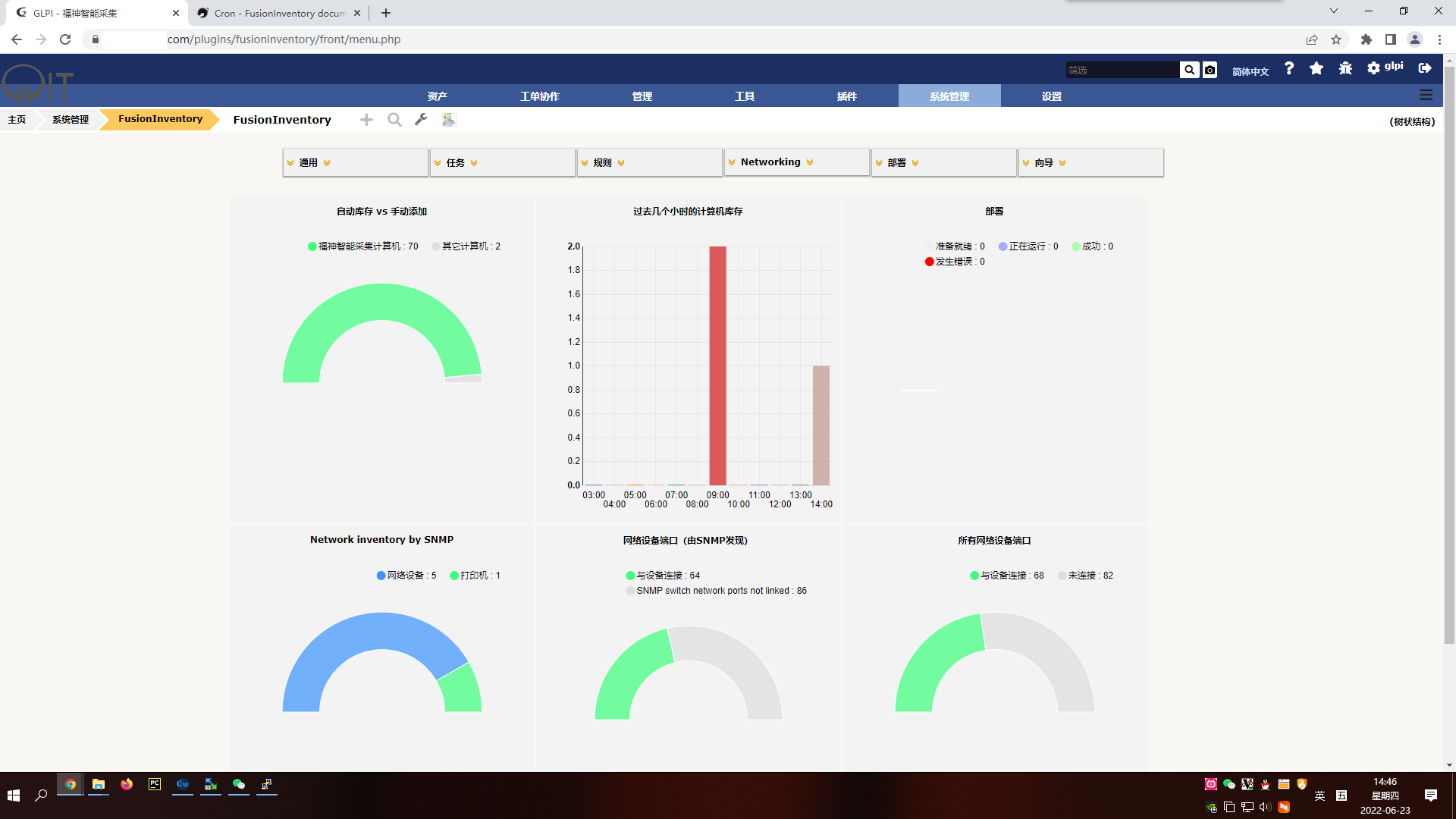
Task: Click the logout icon in header
Action: click(x=1425, y=68)
